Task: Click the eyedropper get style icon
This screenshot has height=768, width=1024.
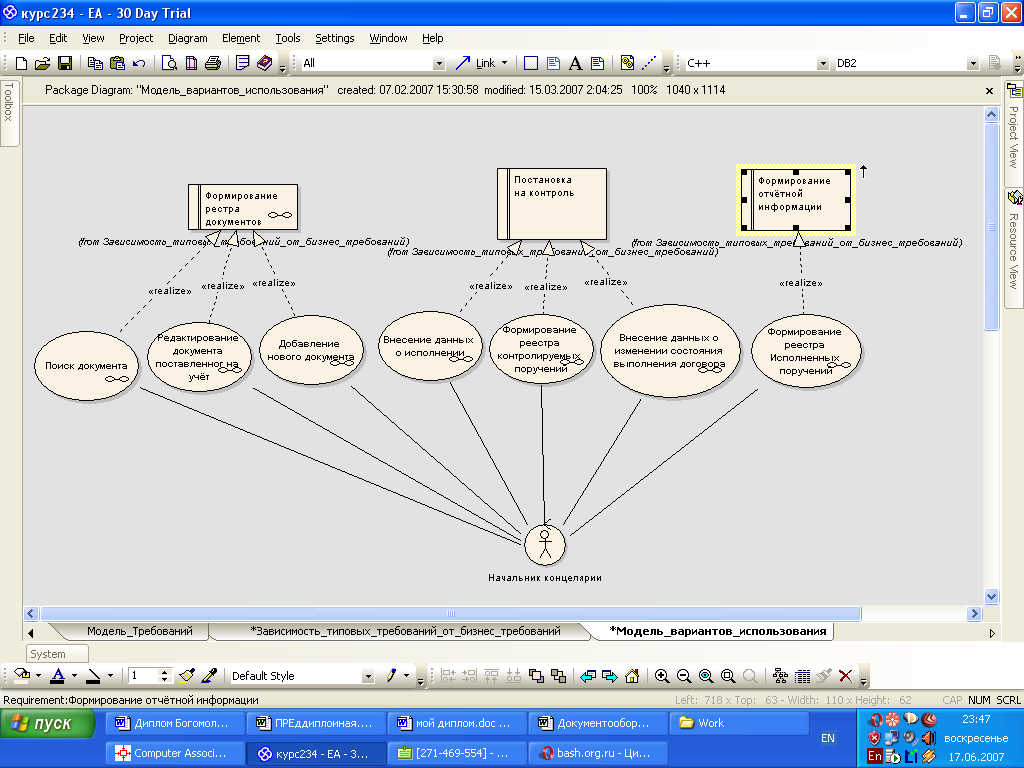Action: 209,675
